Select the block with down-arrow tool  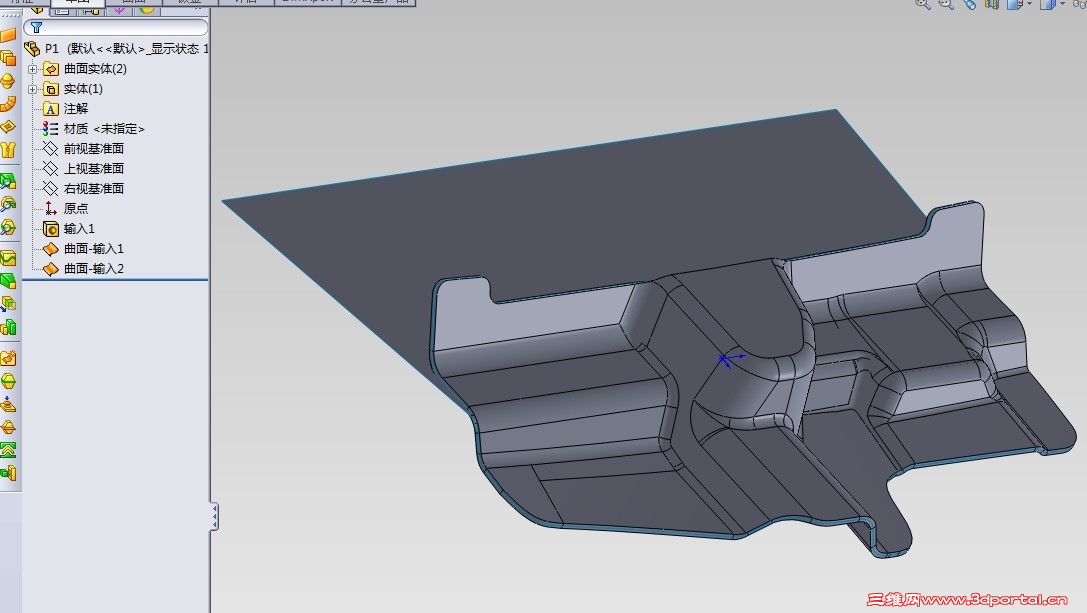8,404
